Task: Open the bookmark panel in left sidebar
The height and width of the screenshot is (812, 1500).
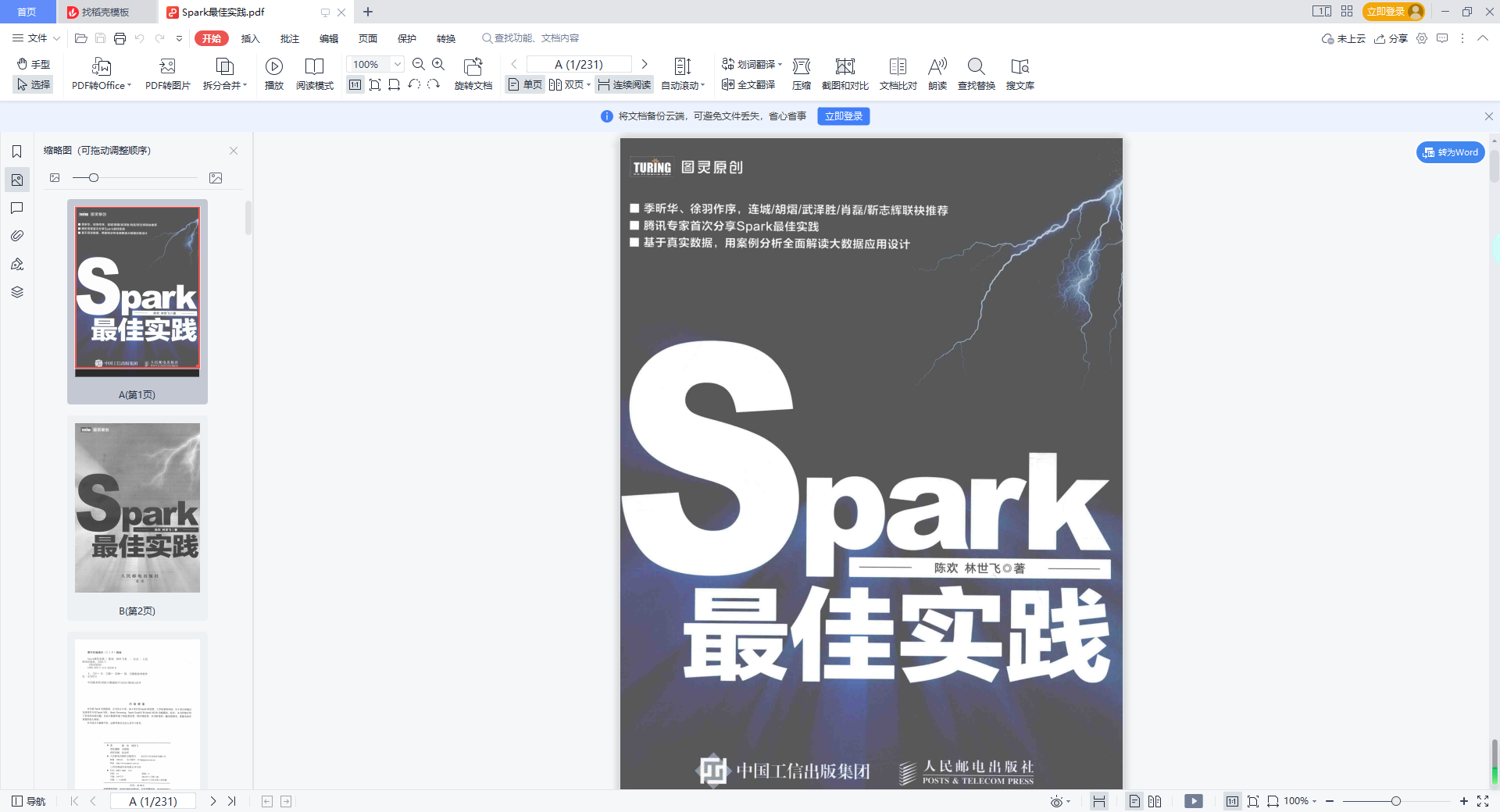Action: click(x=17, y=151)
